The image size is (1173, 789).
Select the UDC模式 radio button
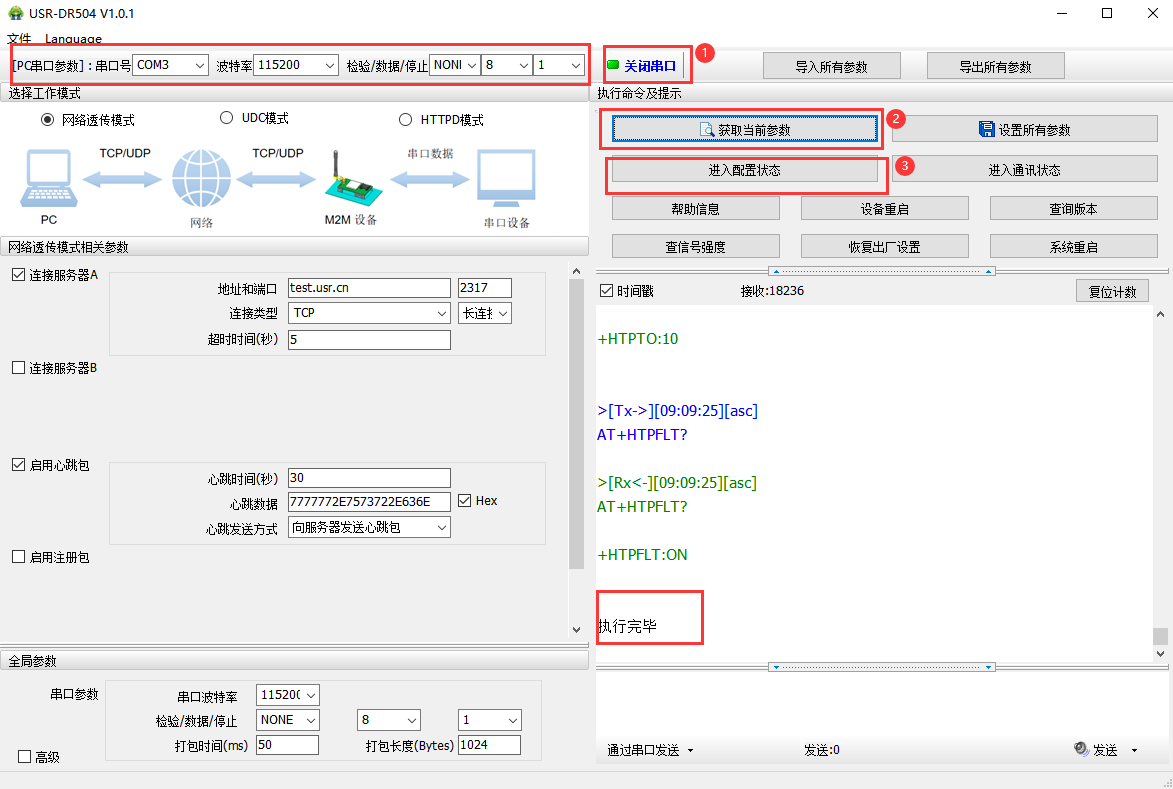pos(226,118)
